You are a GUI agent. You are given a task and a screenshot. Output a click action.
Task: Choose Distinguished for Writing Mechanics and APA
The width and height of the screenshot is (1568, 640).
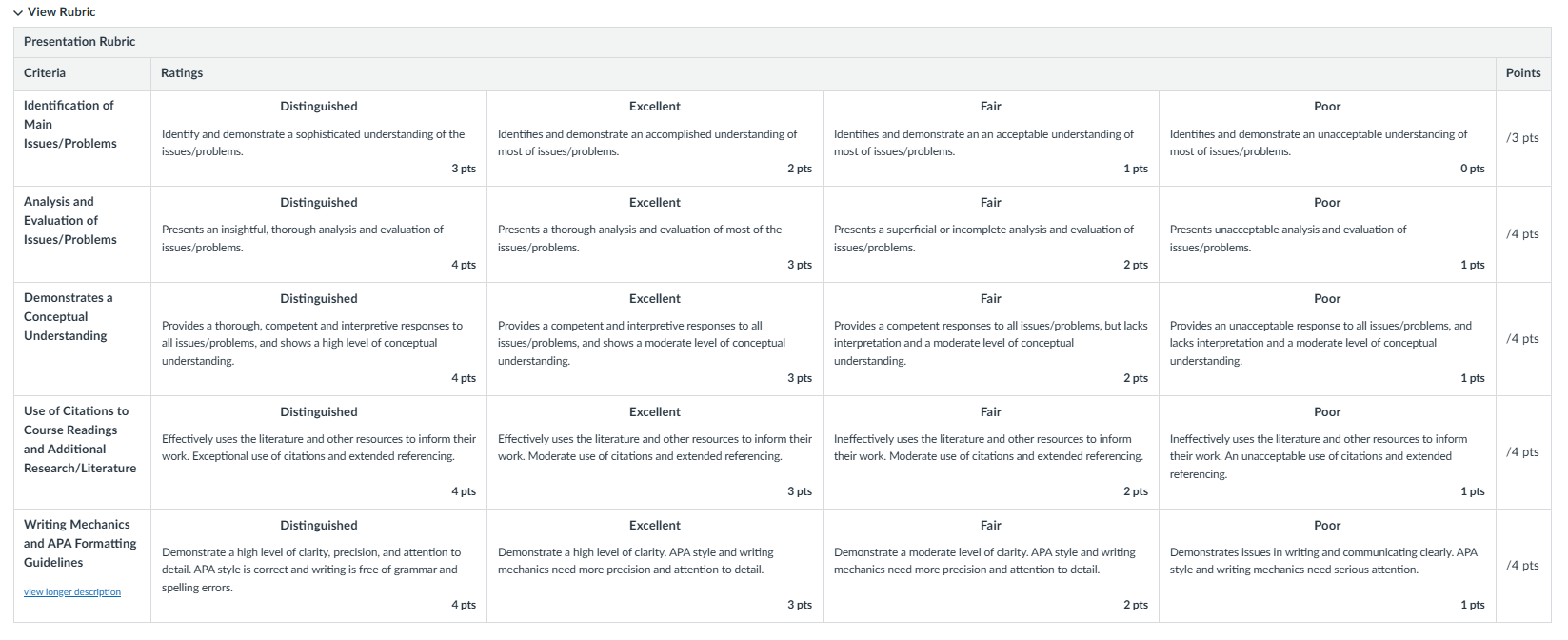tap(319, 566)
